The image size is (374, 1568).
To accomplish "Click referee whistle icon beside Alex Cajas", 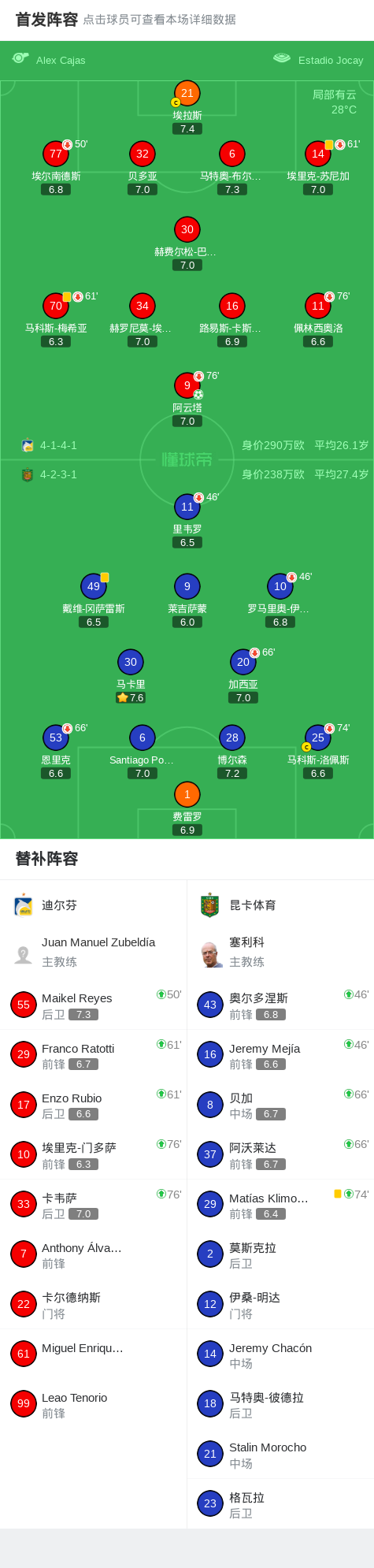I will pos(20,58).
